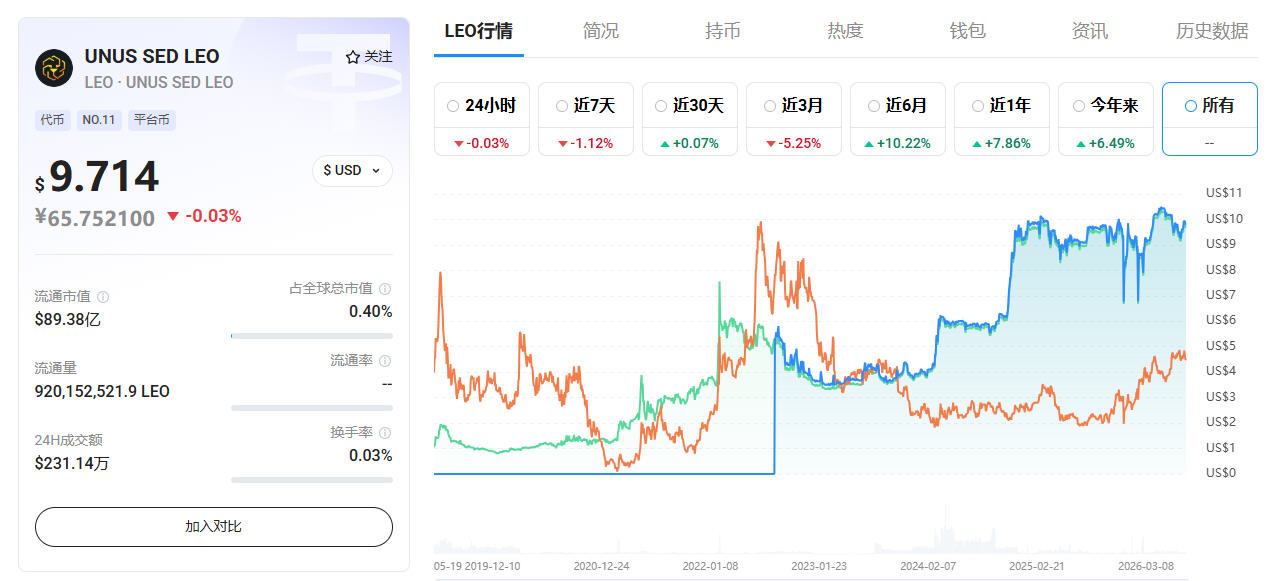This screenshot has width=1270, height=581.
Task: Select the 所有 range radio
Action: click(1190, 105)
